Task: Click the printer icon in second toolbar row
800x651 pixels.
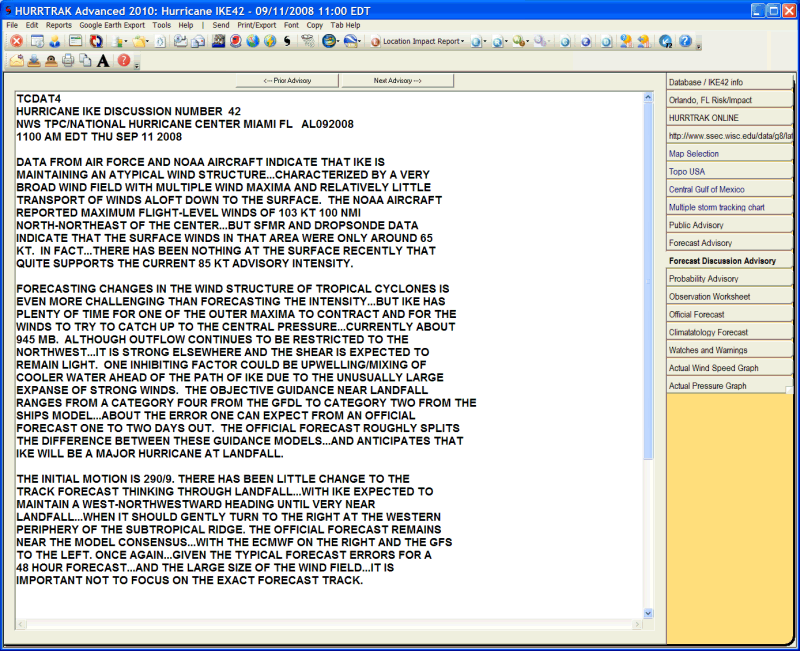Action: pos(67,61)
